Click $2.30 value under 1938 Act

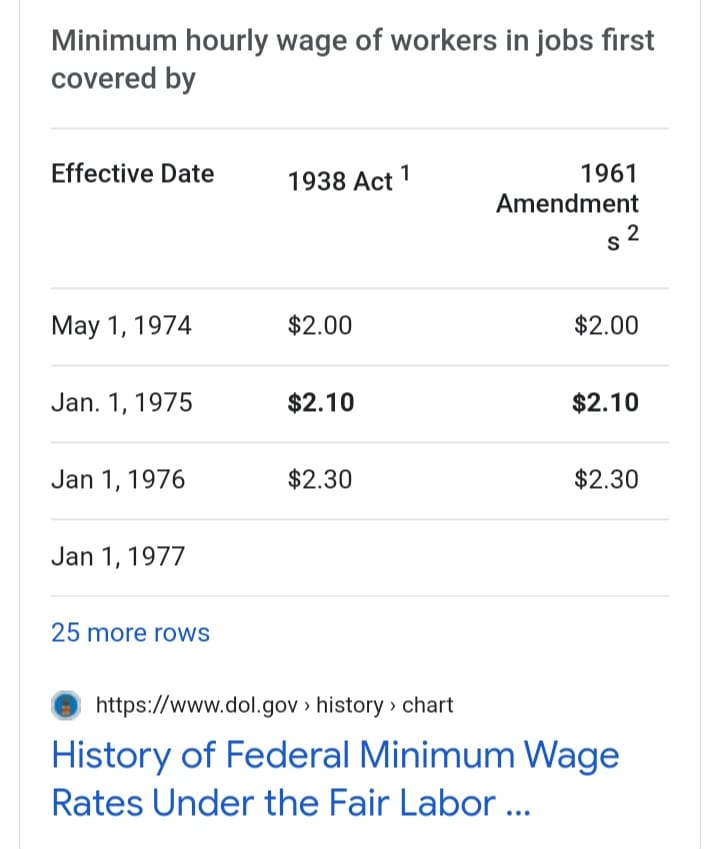click(319, 480)
